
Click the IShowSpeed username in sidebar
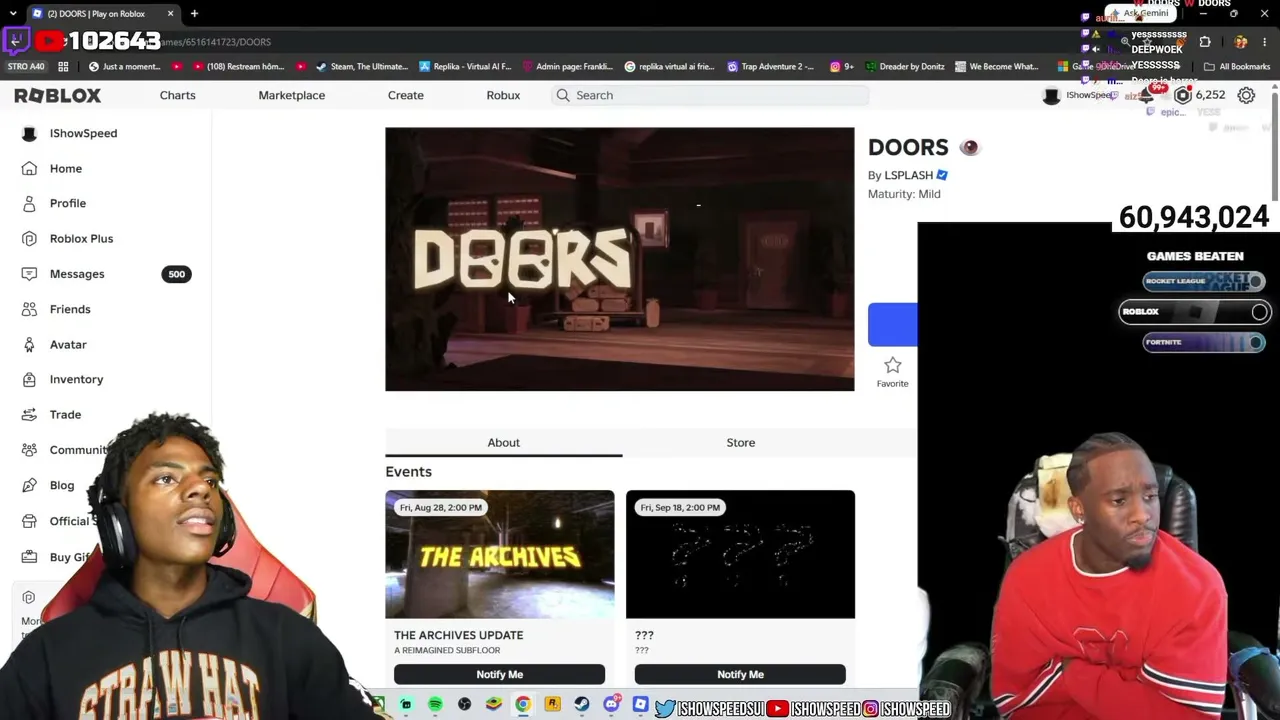[83, 133]
